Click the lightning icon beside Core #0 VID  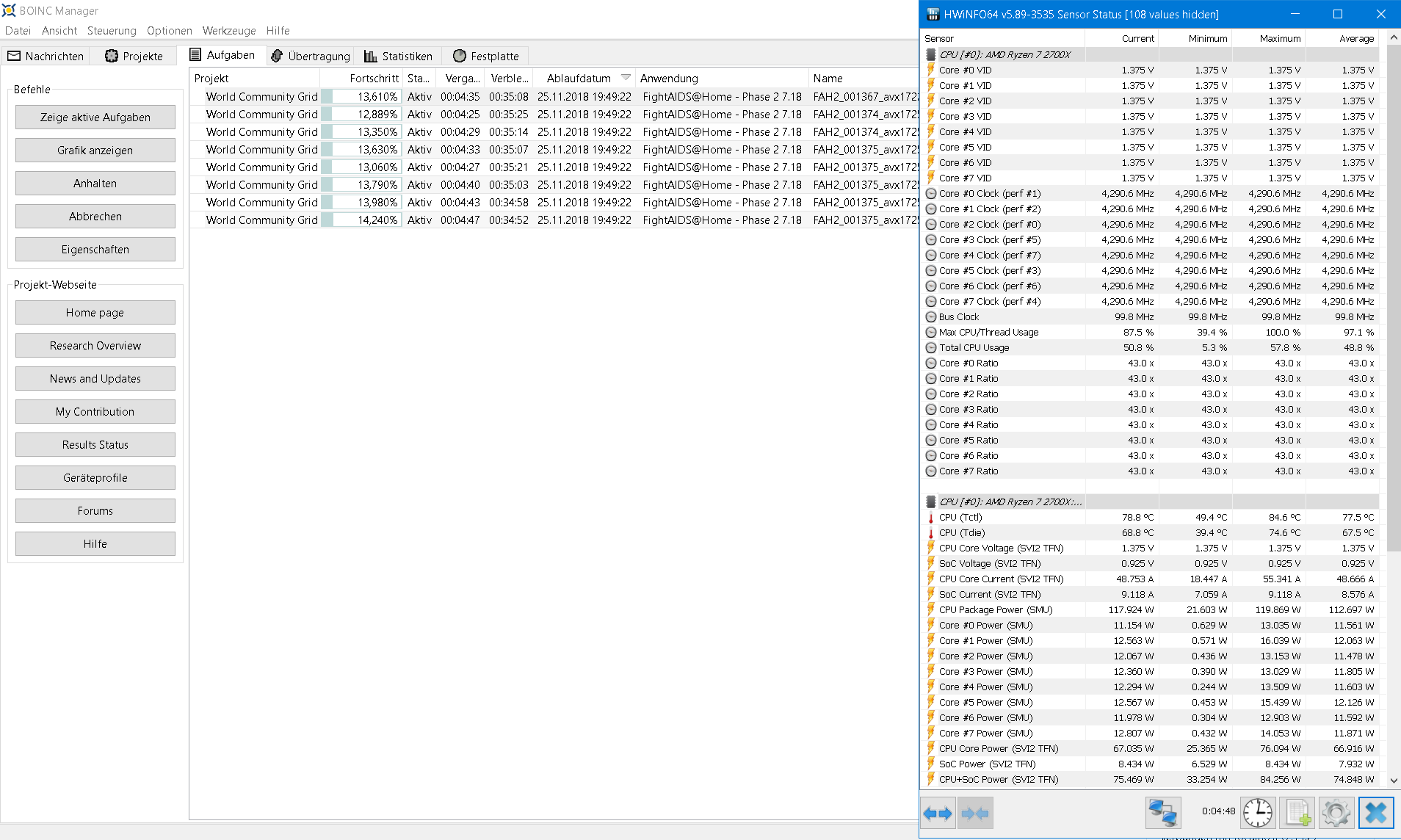pos(931,70)
